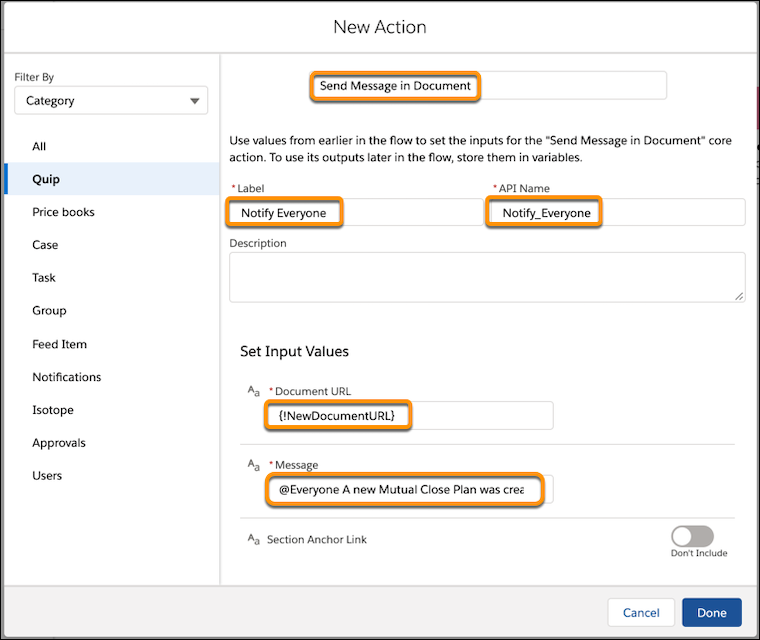760x640 pixels.
Task: Click the Section Anchor Link label
Action: tap(317, 539)
